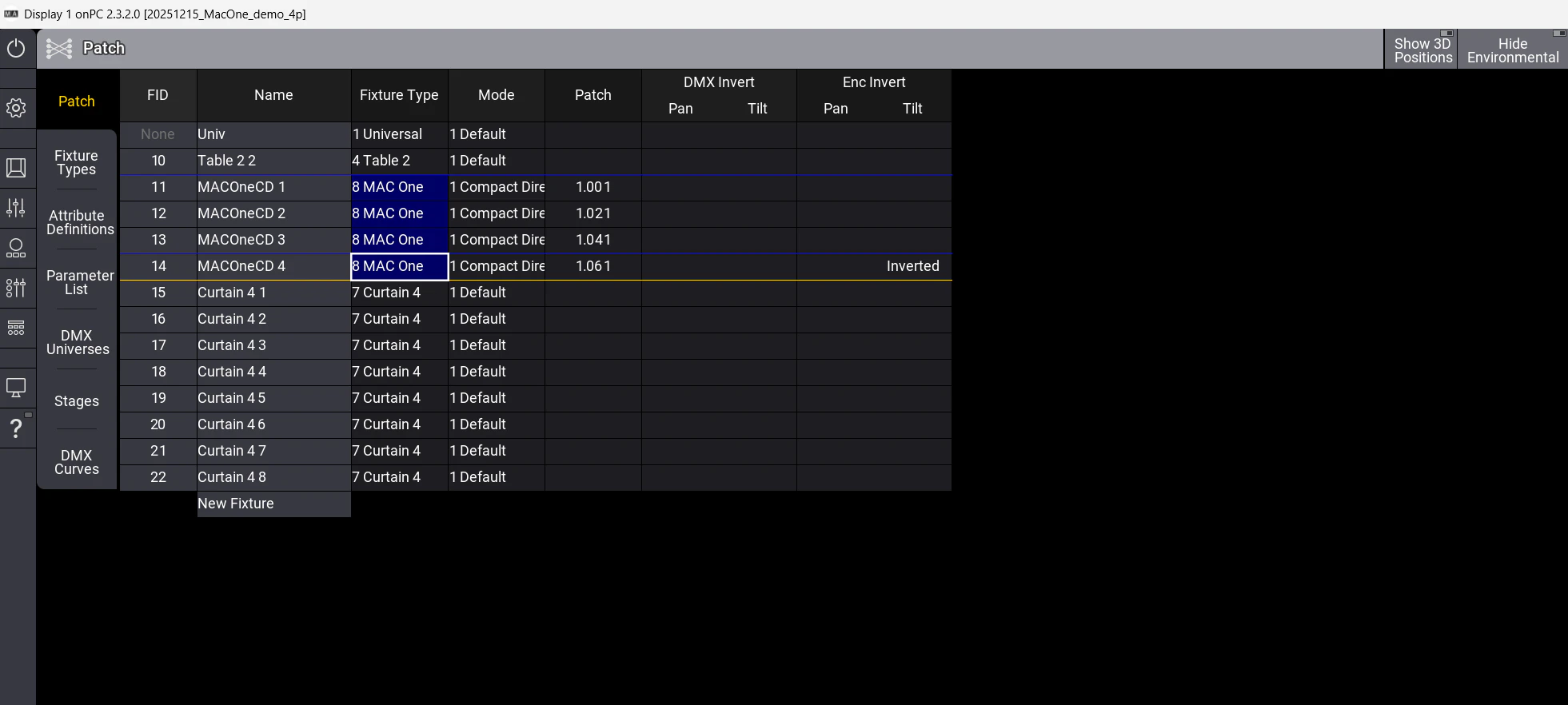The height and width of the screenshot is (705, 1568).
Task: Click the Mode column header
Action: 497,95
